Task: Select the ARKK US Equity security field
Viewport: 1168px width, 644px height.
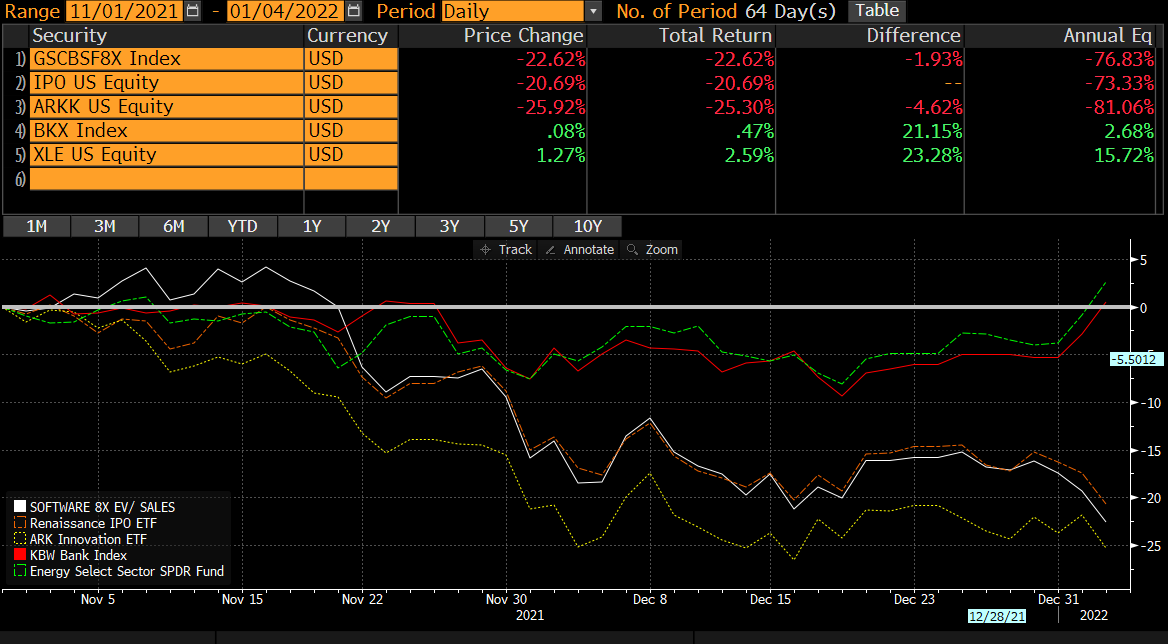Action: pos(166,107)
